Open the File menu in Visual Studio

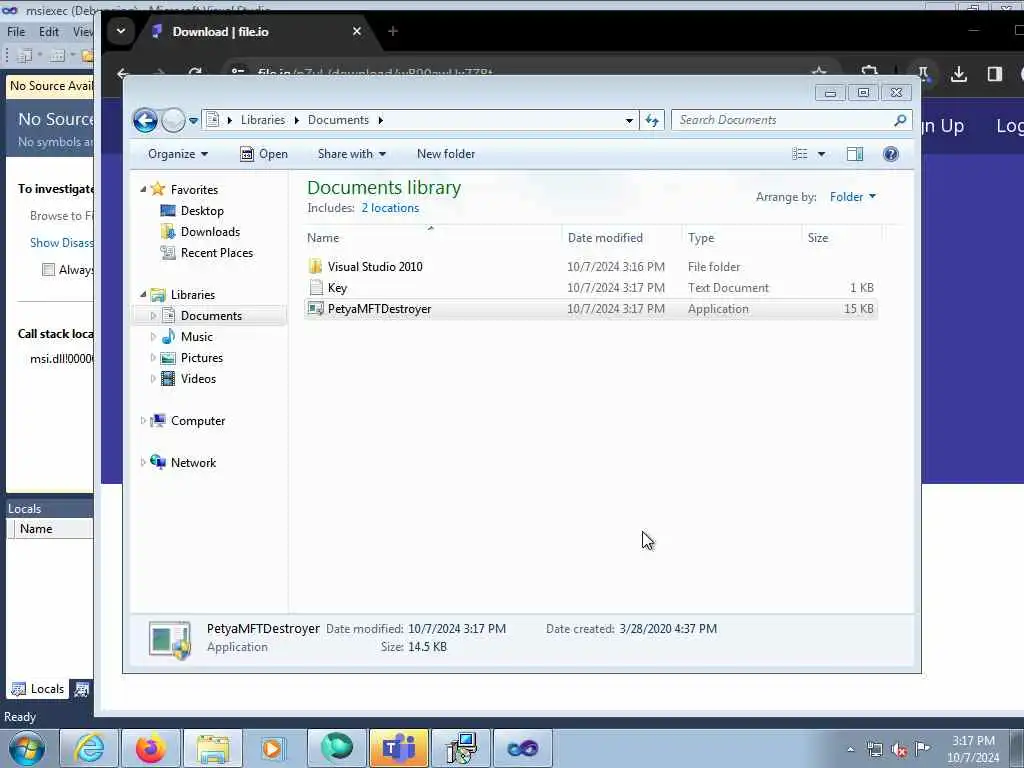click(16, 31)
